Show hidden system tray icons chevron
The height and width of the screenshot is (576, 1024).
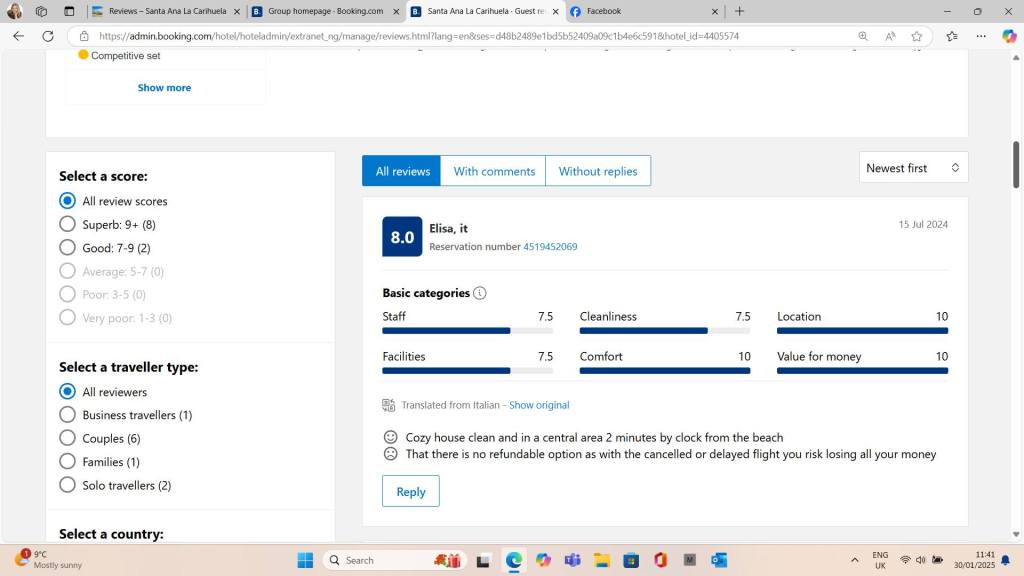click(854, 560)
